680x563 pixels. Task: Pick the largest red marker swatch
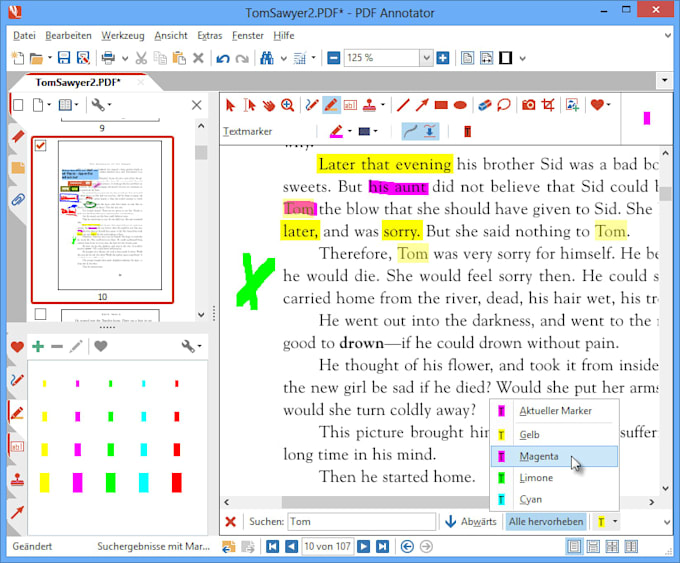pos(177,483)
